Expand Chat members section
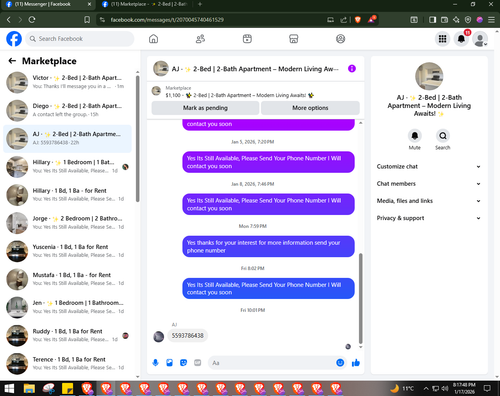The width and height of the screenshot is (500, 396). point(429,184)
